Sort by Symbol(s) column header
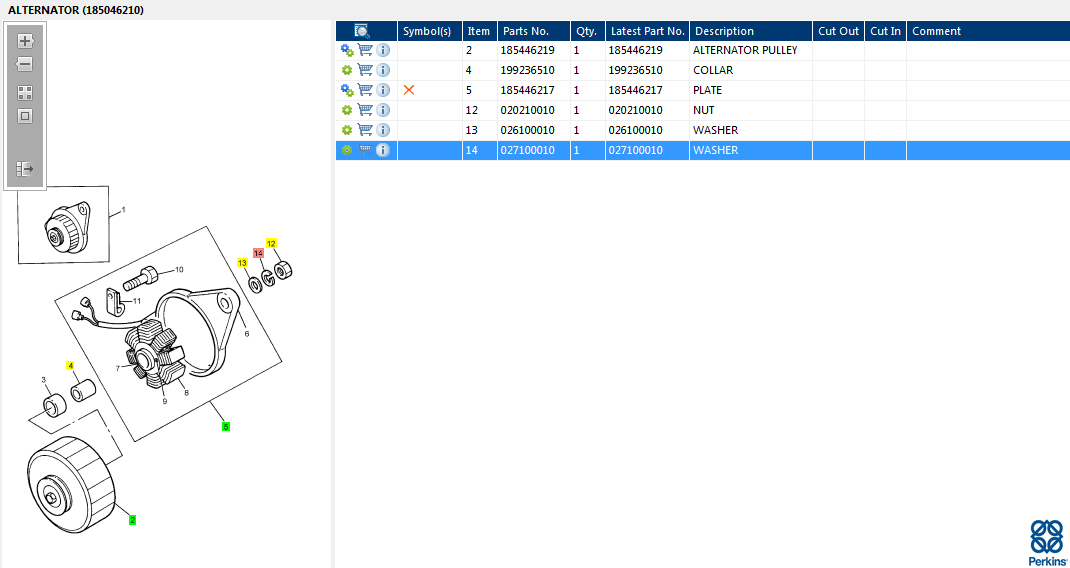Image resolution: width=1070 pixels, height=568 pixels. [429, 31]
